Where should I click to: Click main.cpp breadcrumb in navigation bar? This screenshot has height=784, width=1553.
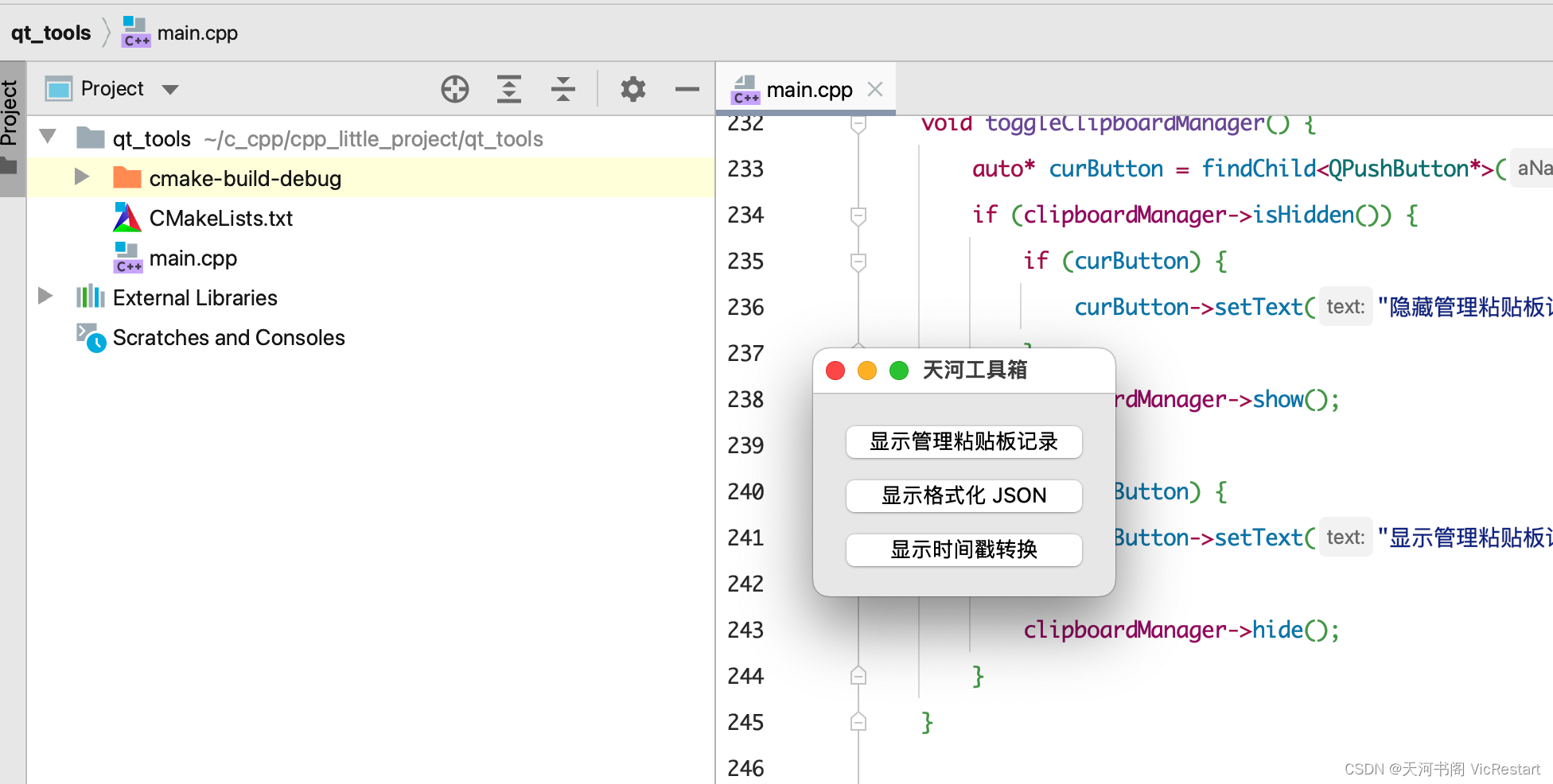[197, 33]
